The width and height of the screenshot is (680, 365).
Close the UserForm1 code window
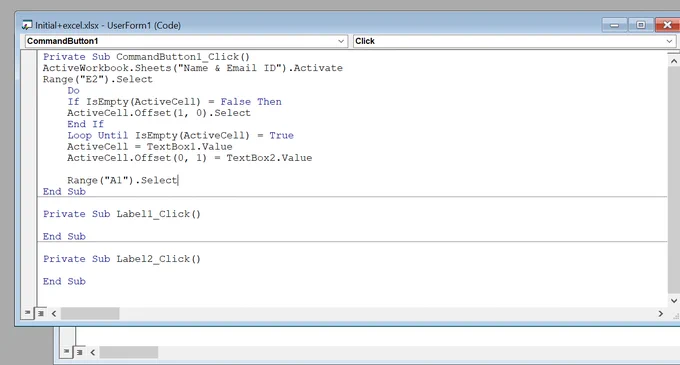(667, 25)
